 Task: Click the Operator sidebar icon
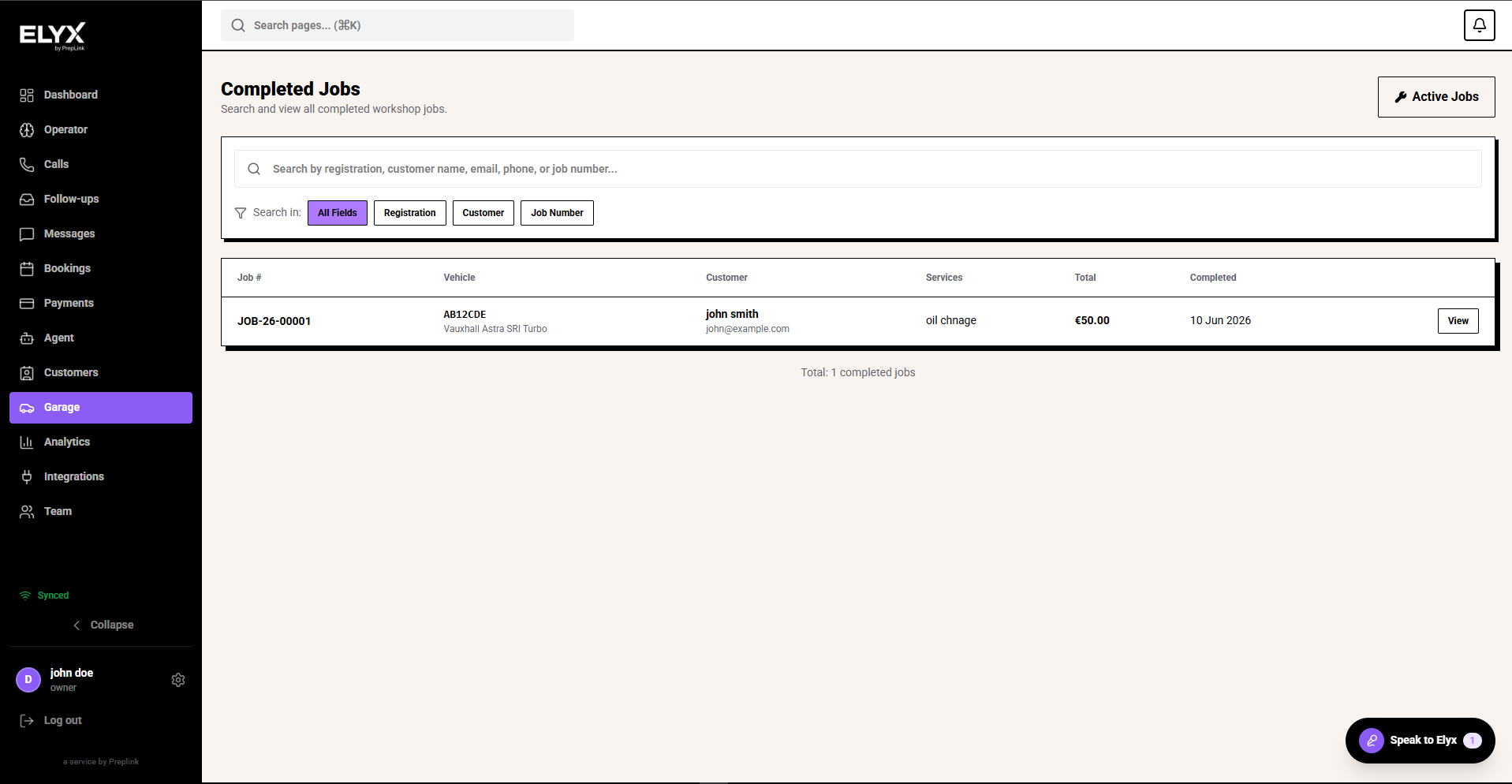(27, 129)
